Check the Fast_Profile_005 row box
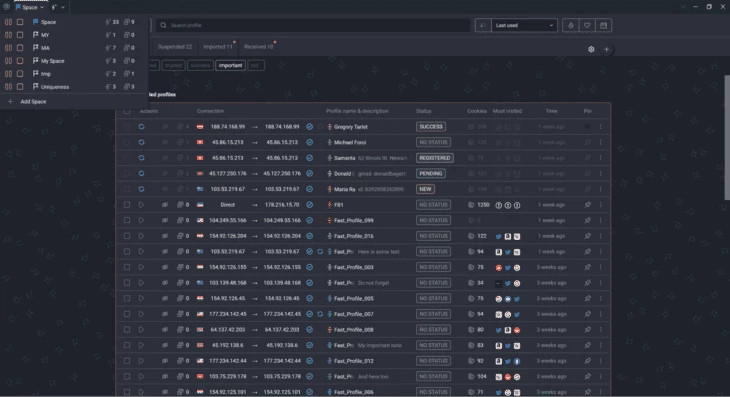The width and height of the screenshot is (730, 397). pyautogui.click(x=127, y=298)
